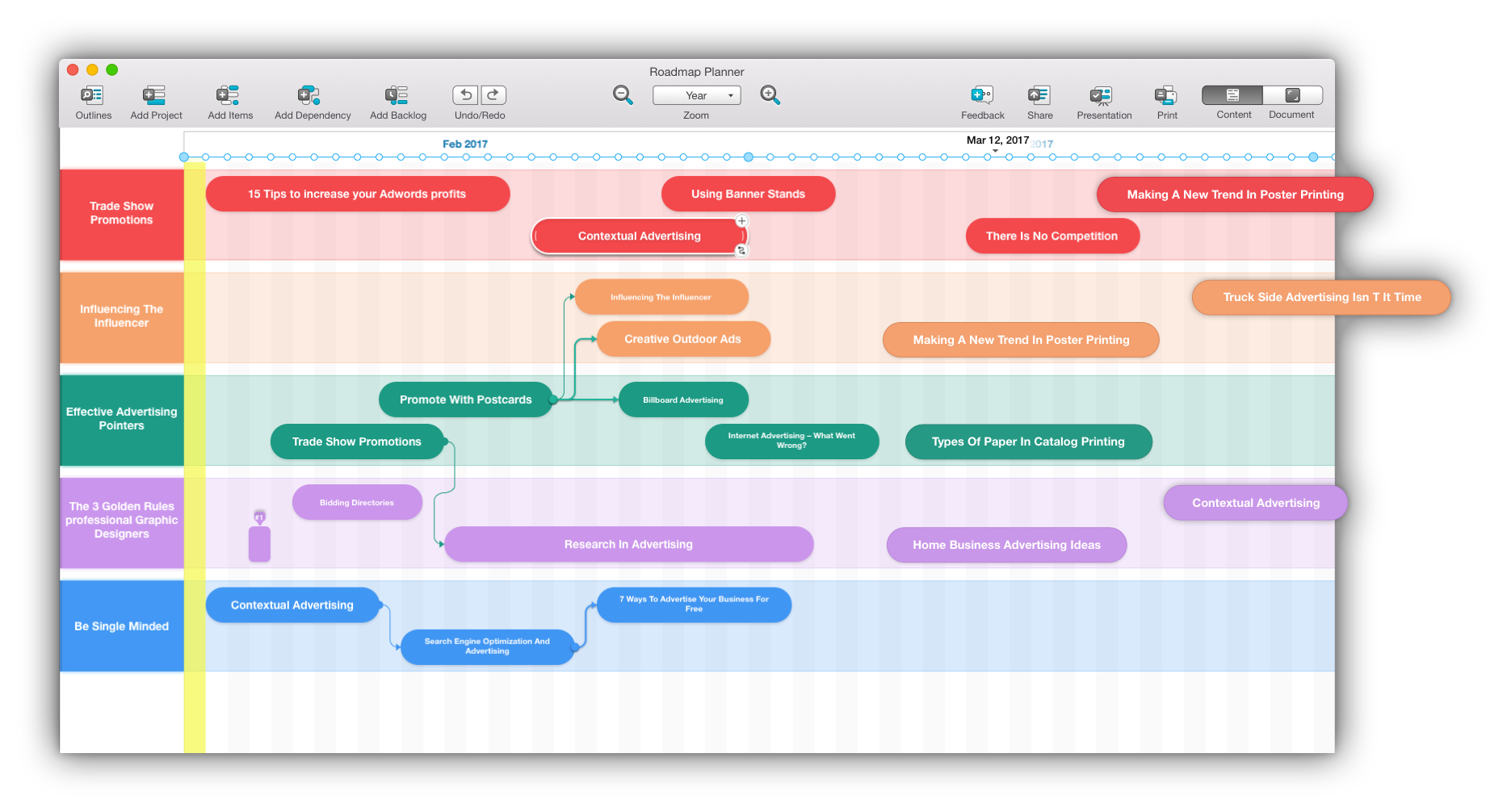Redo the last action

tap(493, 95)
